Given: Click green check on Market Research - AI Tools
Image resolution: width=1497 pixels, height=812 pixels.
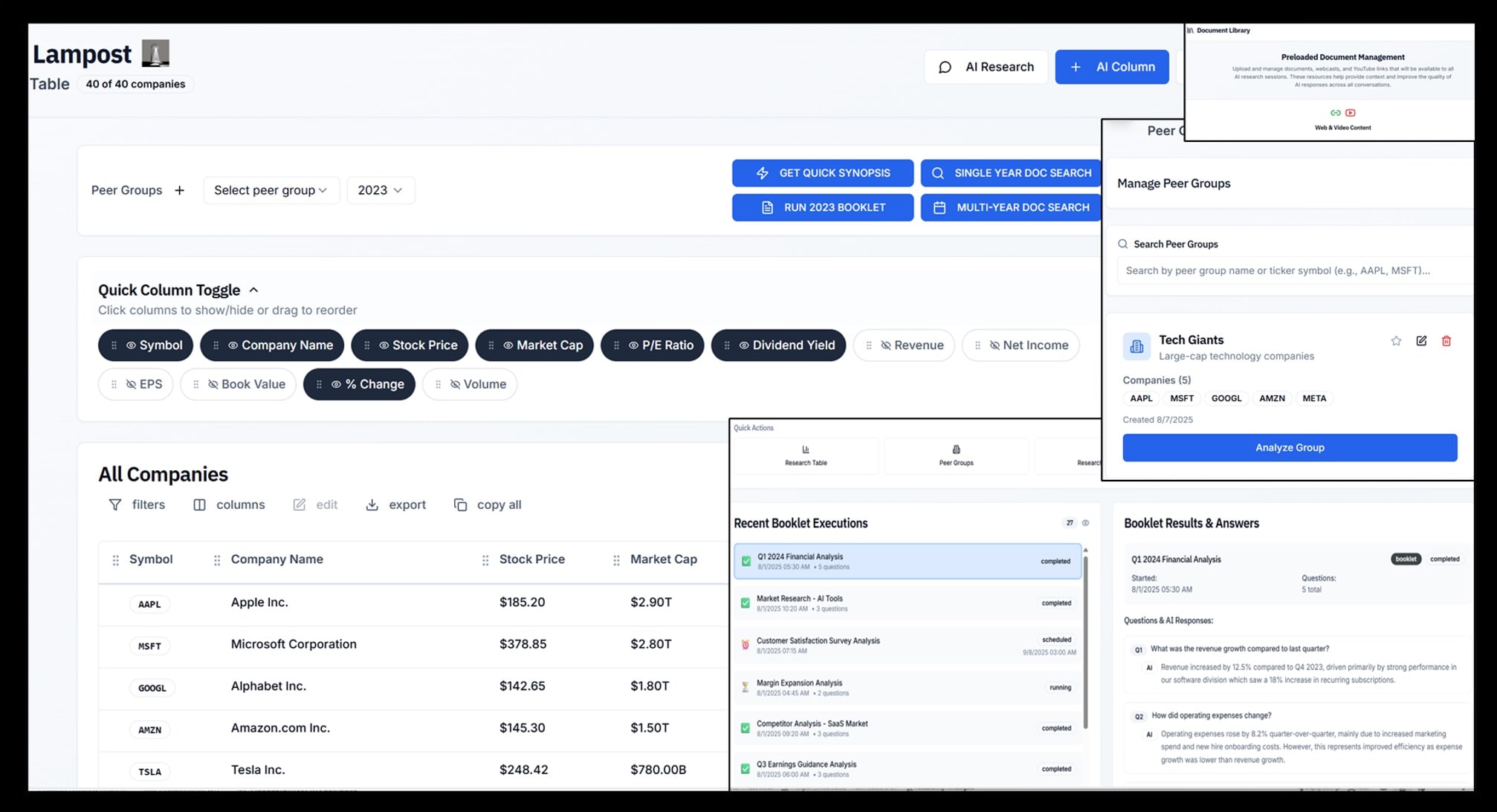Looking at the screenshot, I should 745,603.
